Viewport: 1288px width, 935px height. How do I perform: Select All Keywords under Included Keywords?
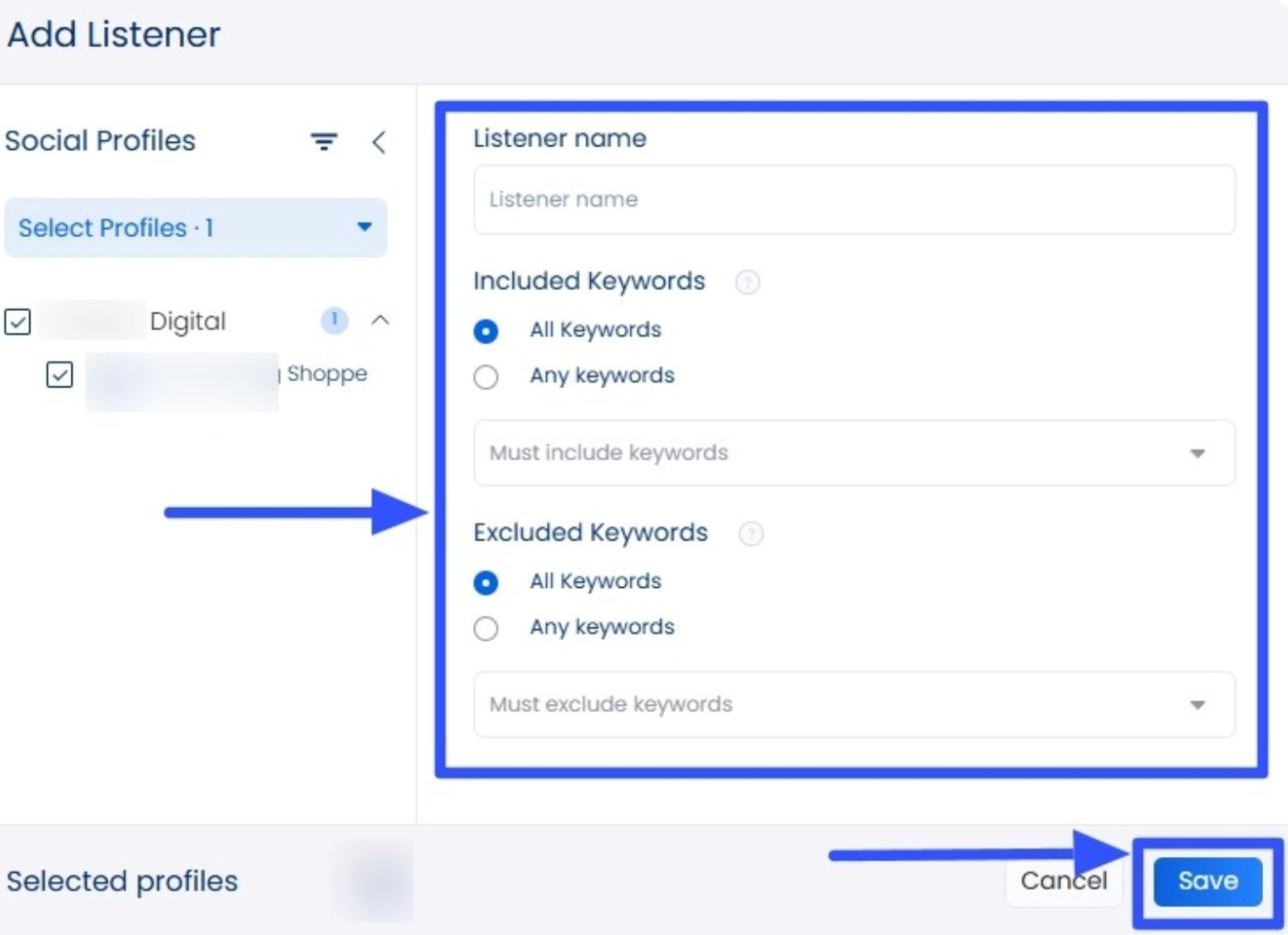(x=486, y=331)
